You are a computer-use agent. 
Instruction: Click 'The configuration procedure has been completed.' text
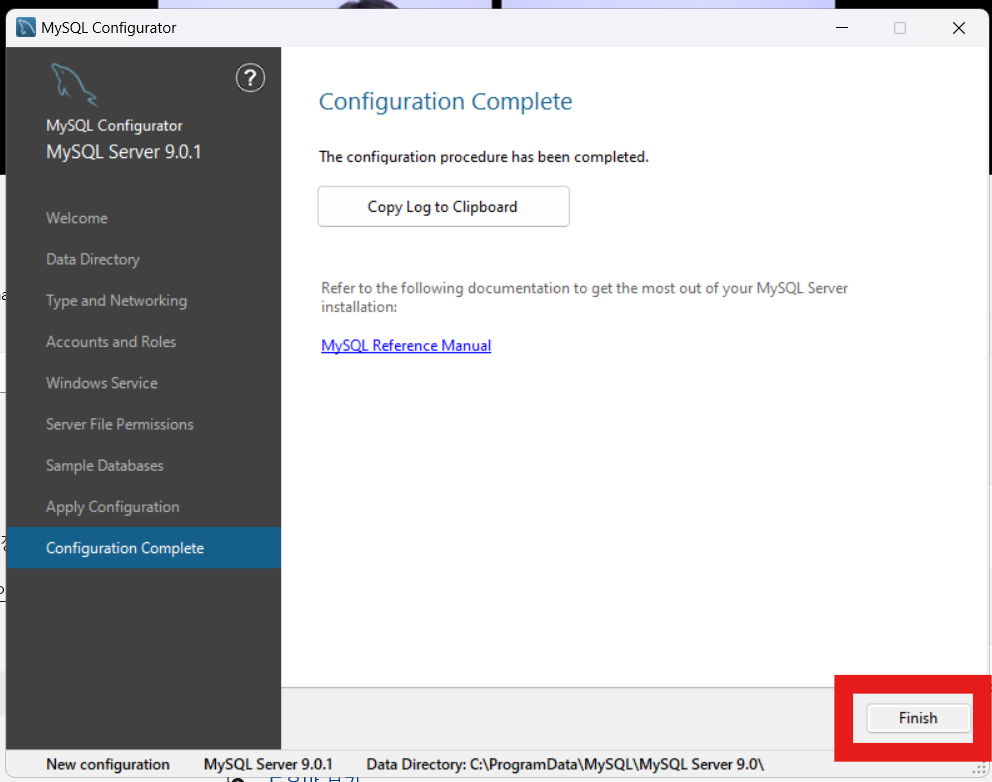click(x=484, y=157)
